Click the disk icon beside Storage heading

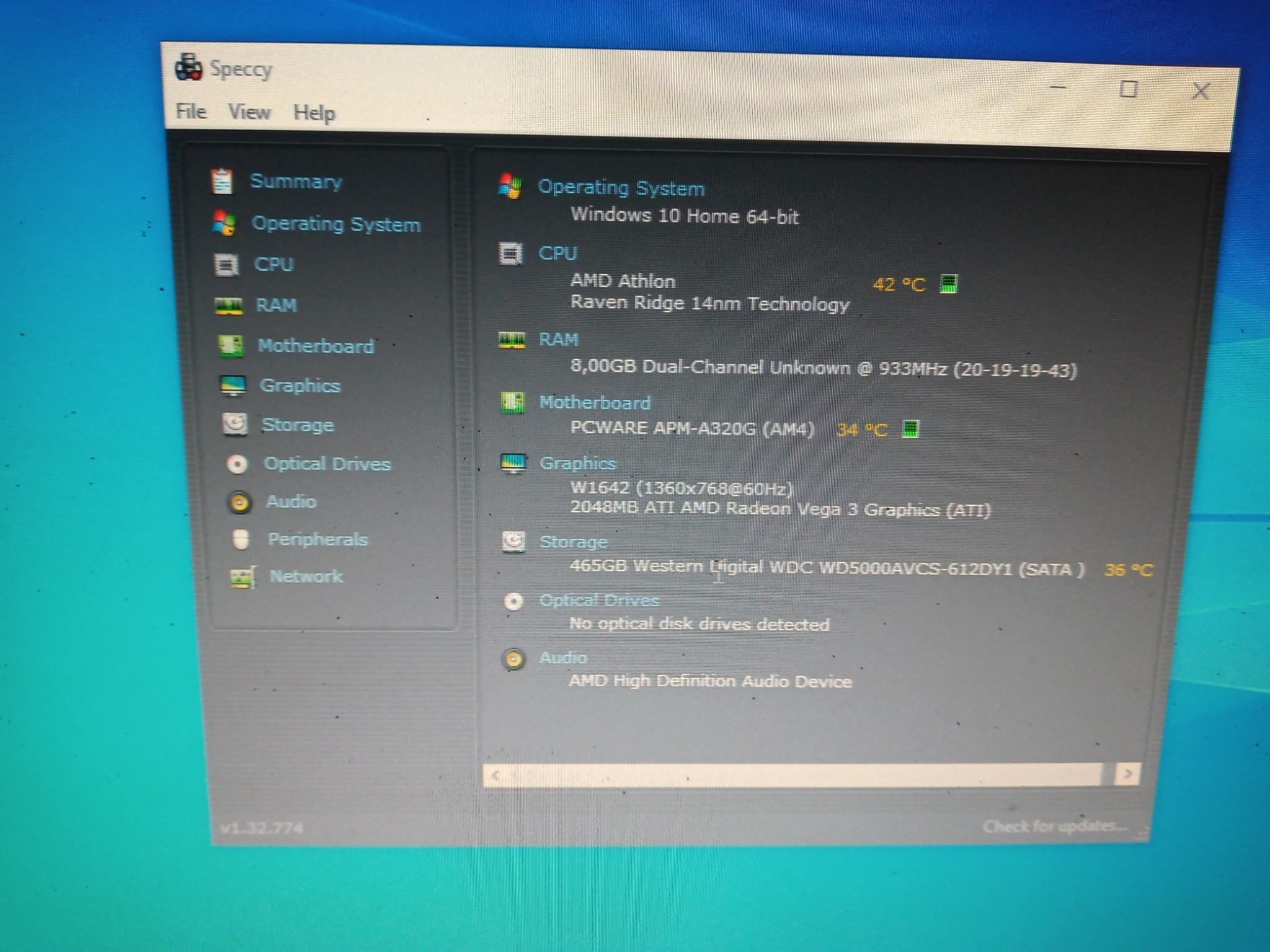pos(513,542)
